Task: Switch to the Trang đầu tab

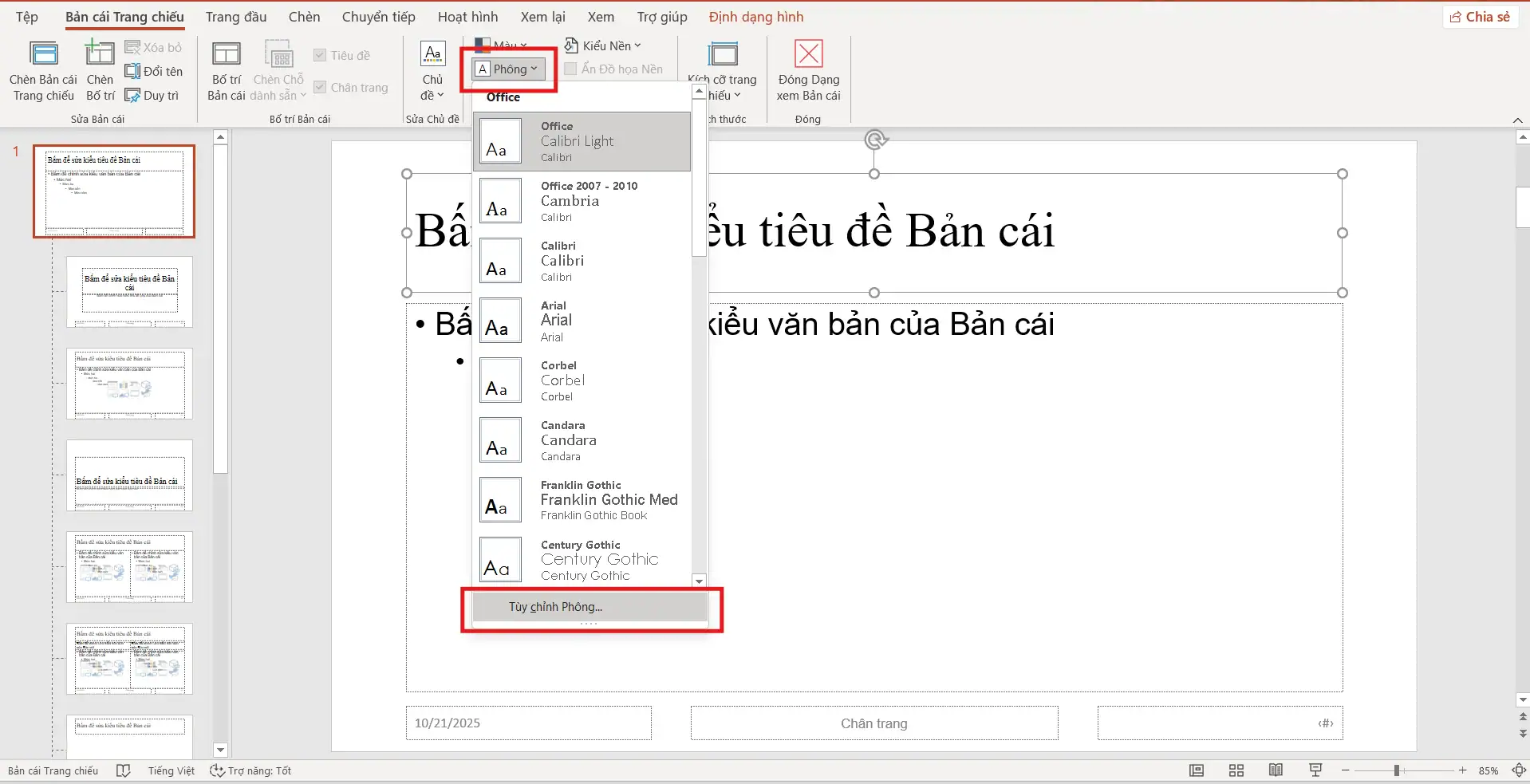Action: pyautogui.click(x=235, y=16)
